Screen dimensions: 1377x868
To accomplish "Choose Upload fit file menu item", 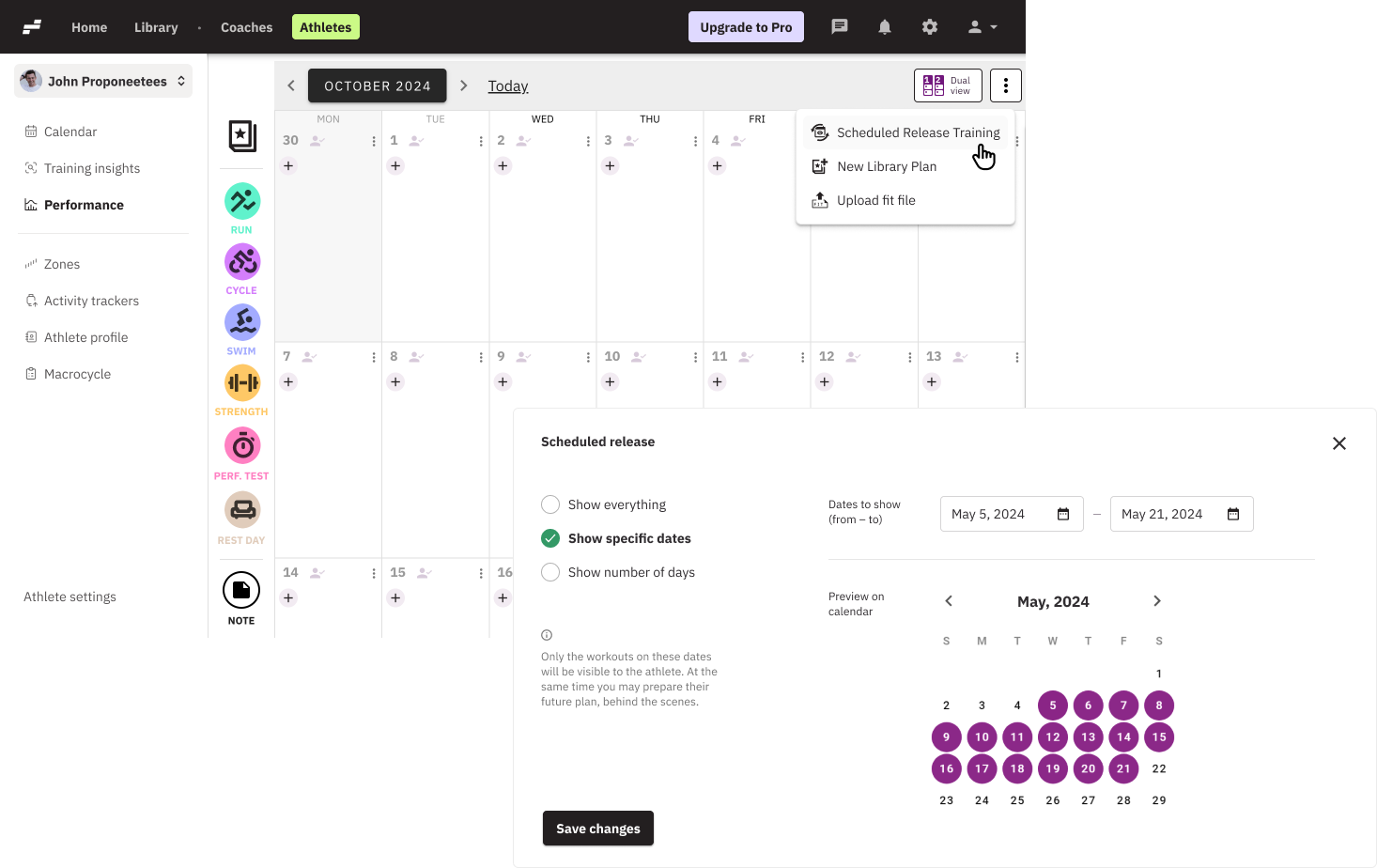I will [875, 200].
